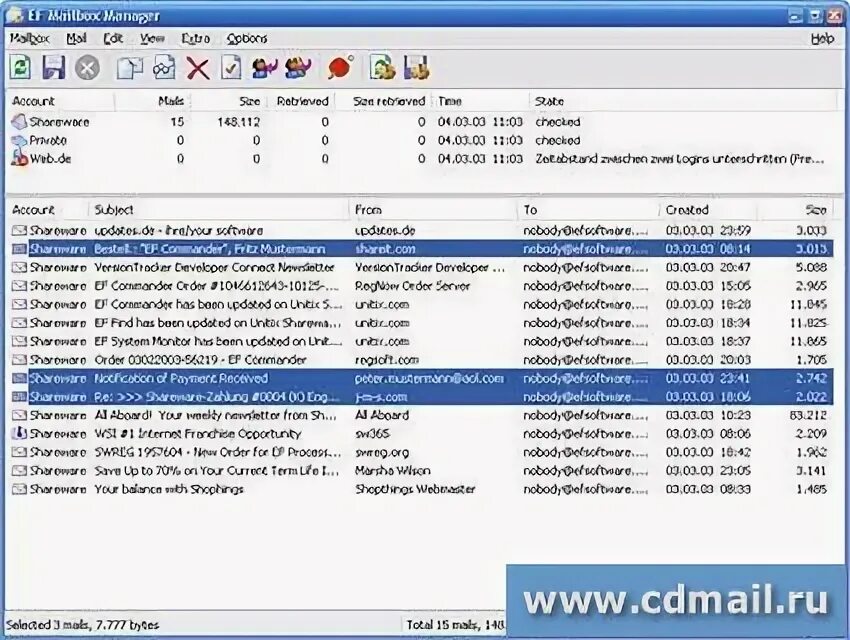Click the Web.de account mailbox icon
Screen dimensions: 850x640
point(19,158)
